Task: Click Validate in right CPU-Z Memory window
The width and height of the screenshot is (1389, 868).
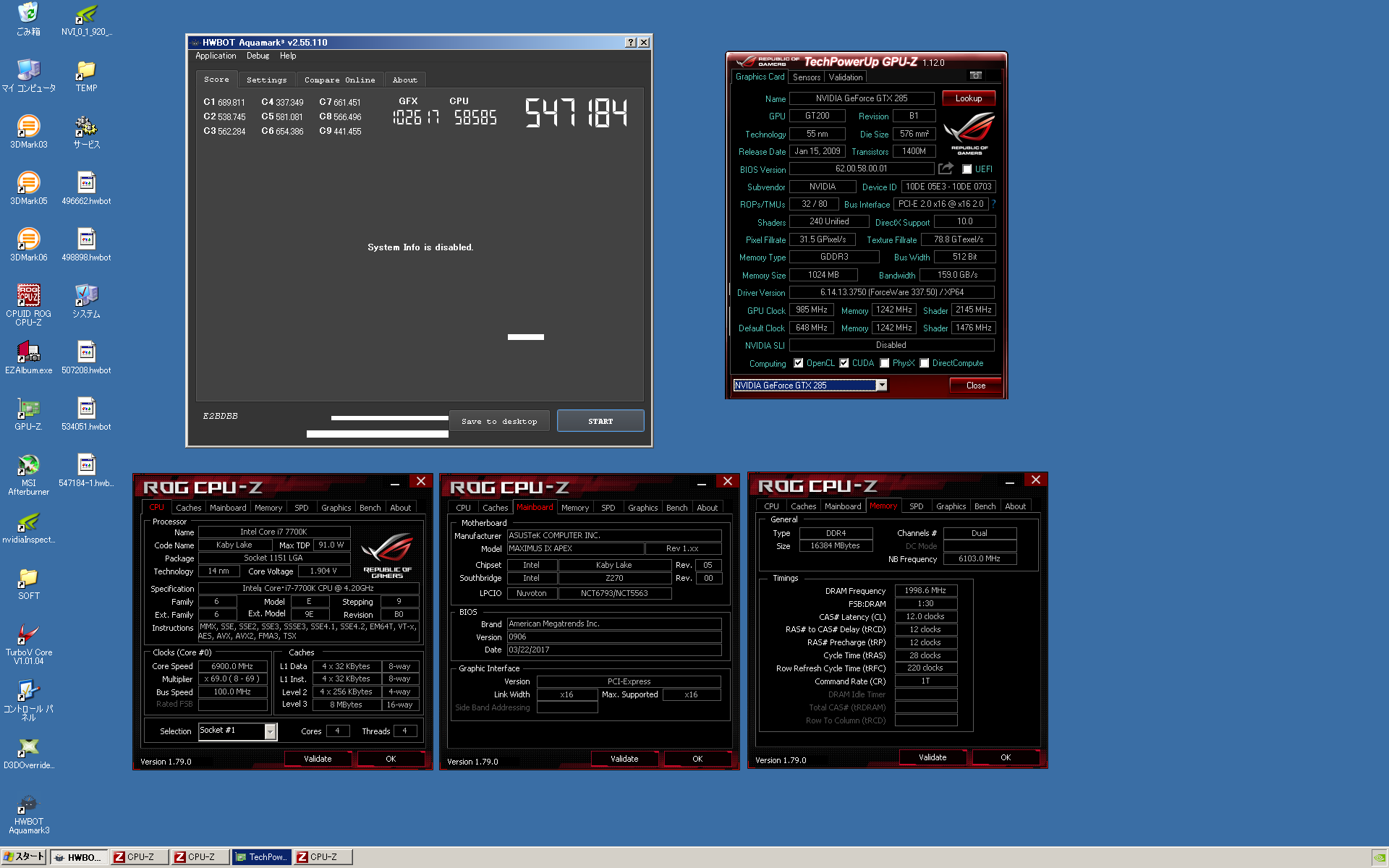Action: pyautogui.click(x=933, y=757)
